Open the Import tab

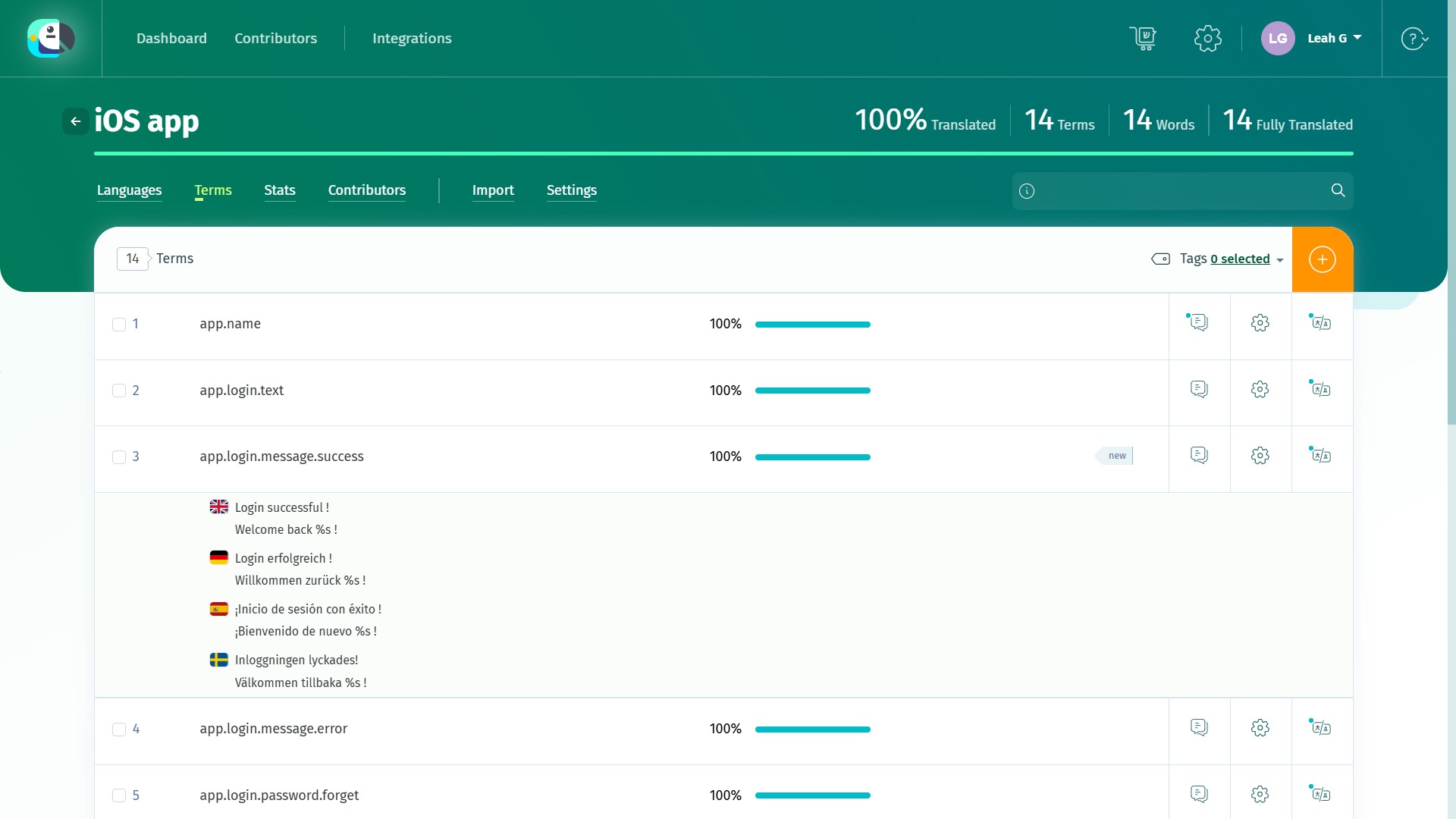493,190
